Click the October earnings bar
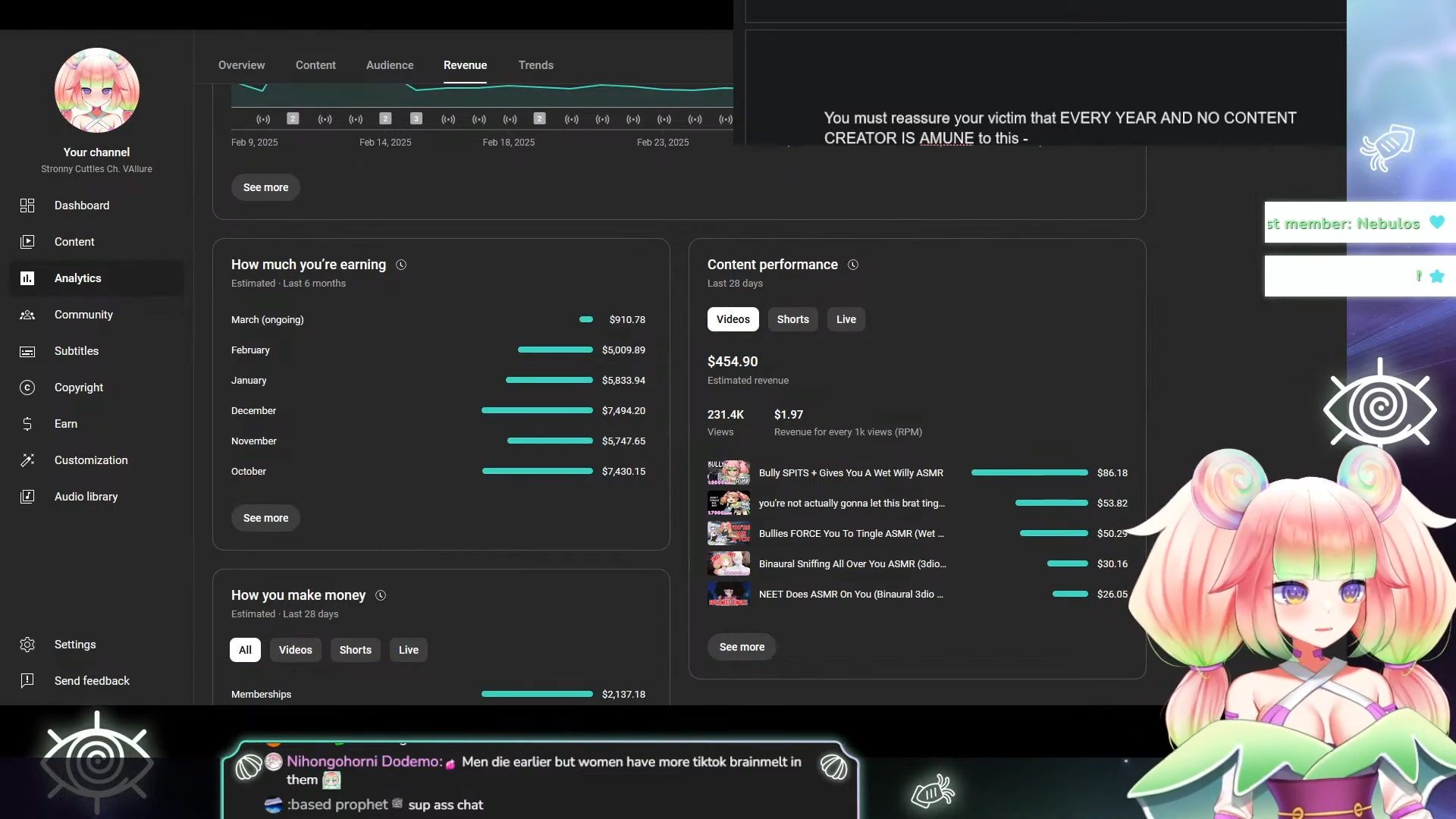 tap(538, 471)
